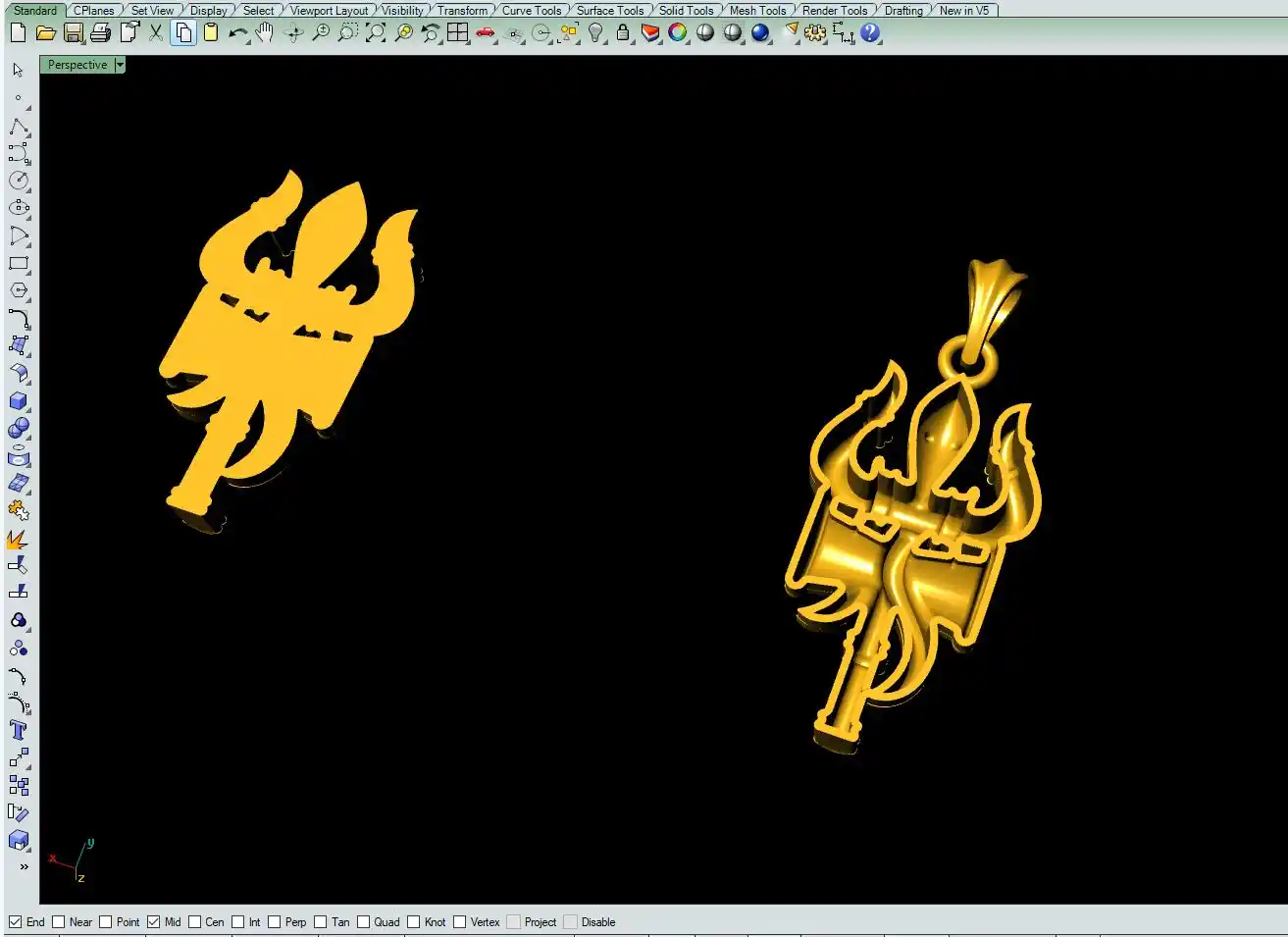
Task: Click the Pan hand tool icon
Action: coord(265,32)
